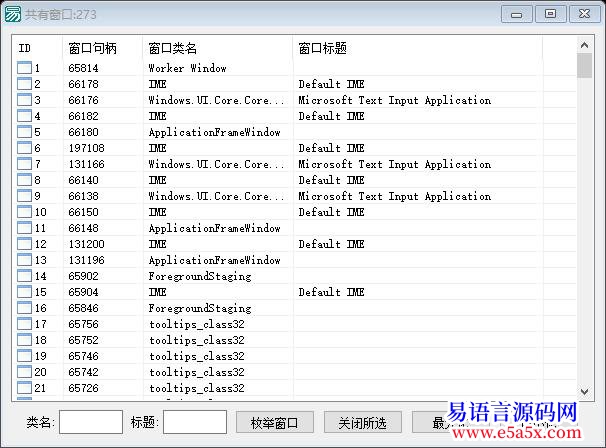Click the window icon of row 18
606x448 pixels.
tap(24, 340)
